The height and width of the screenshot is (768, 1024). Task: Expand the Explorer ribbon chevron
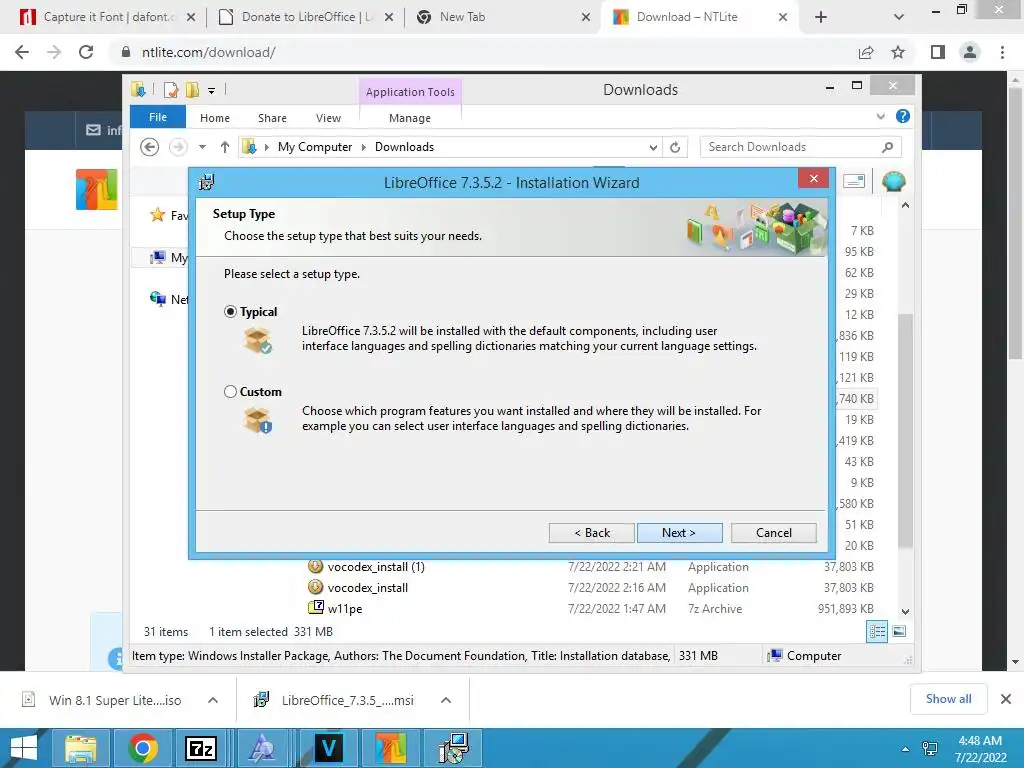click(880, 117)
